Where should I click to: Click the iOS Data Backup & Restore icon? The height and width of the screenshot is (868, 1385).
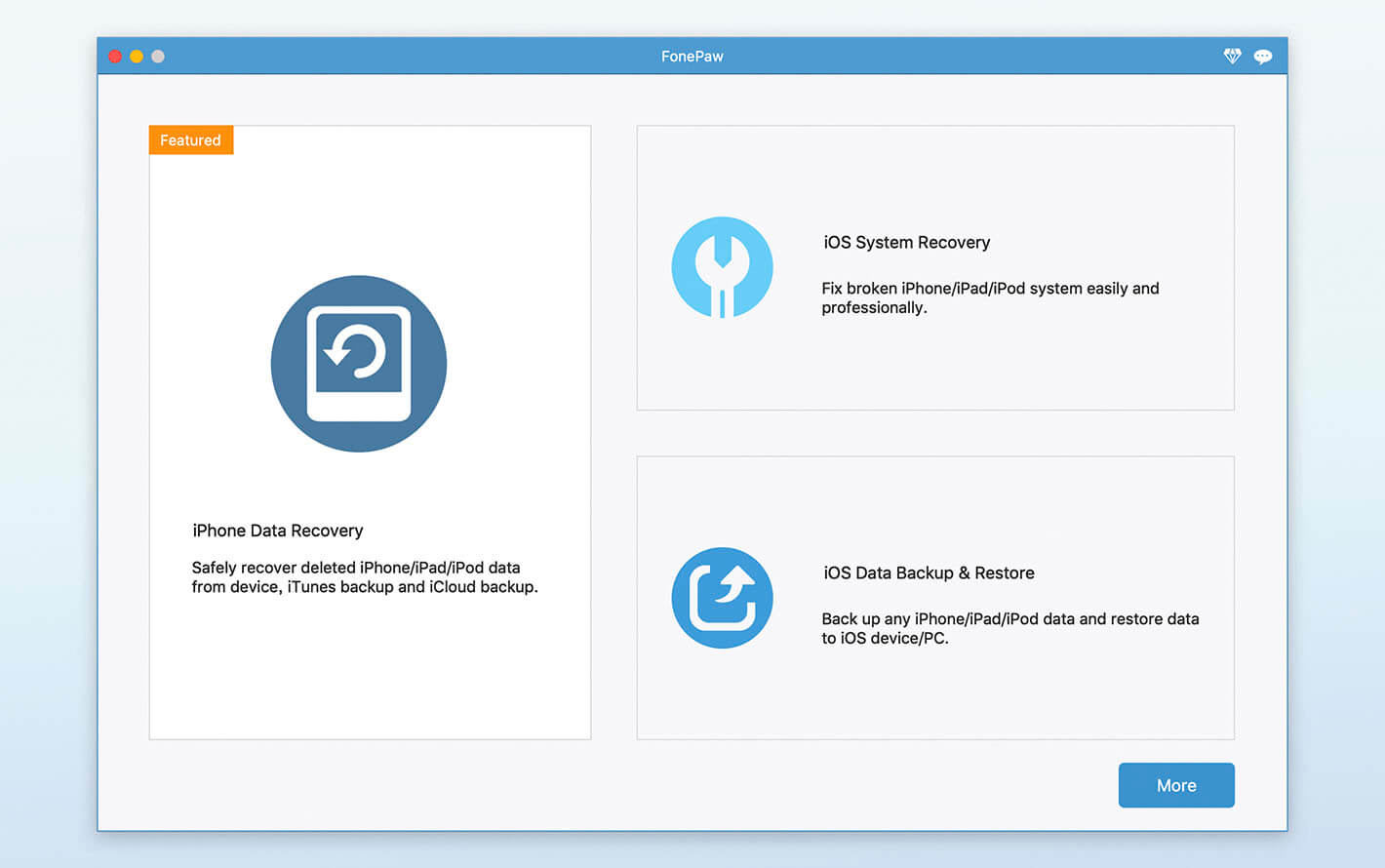coord(723,598)
